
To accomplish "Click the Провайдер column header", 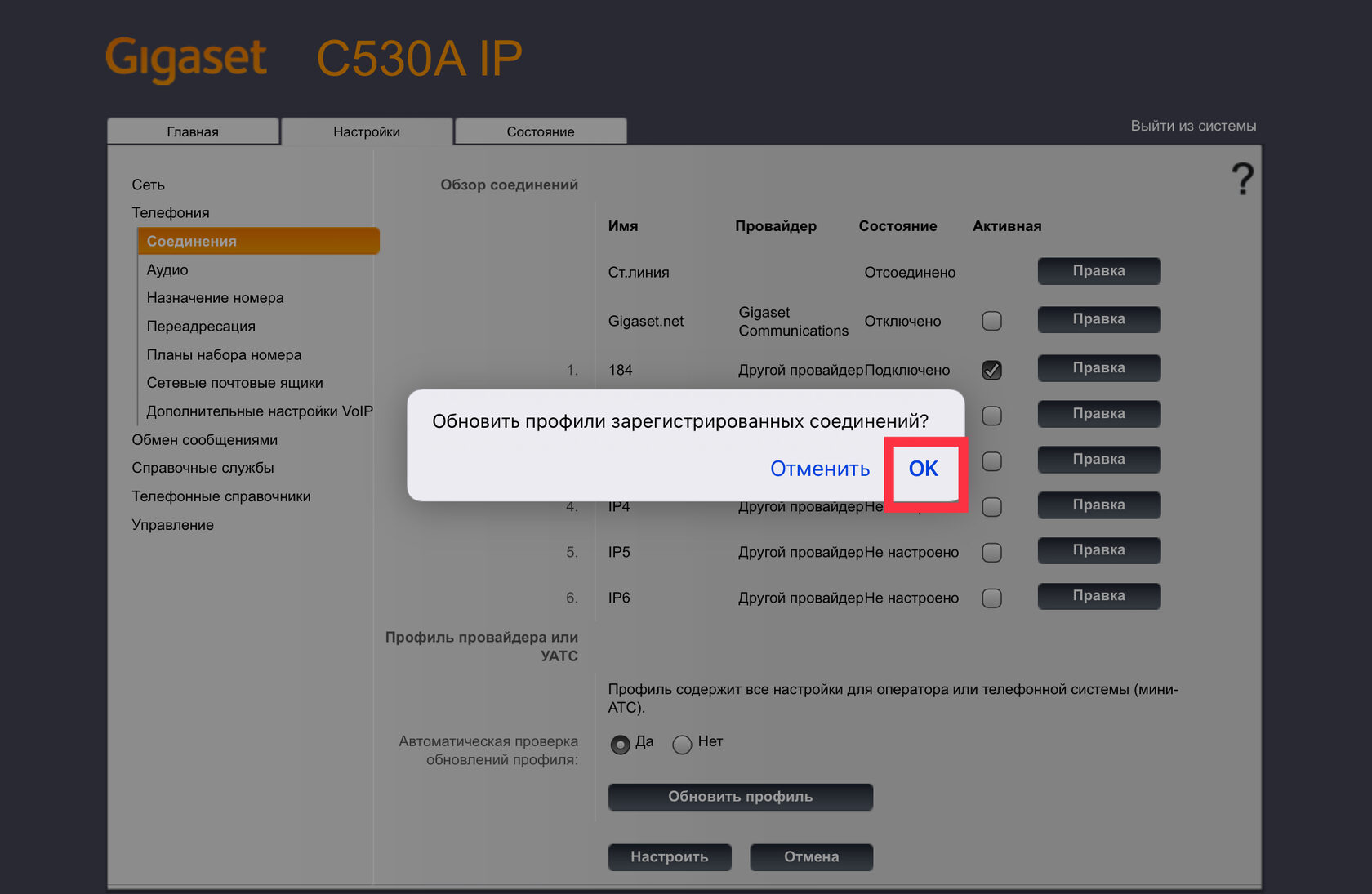I will pos(776,226).
